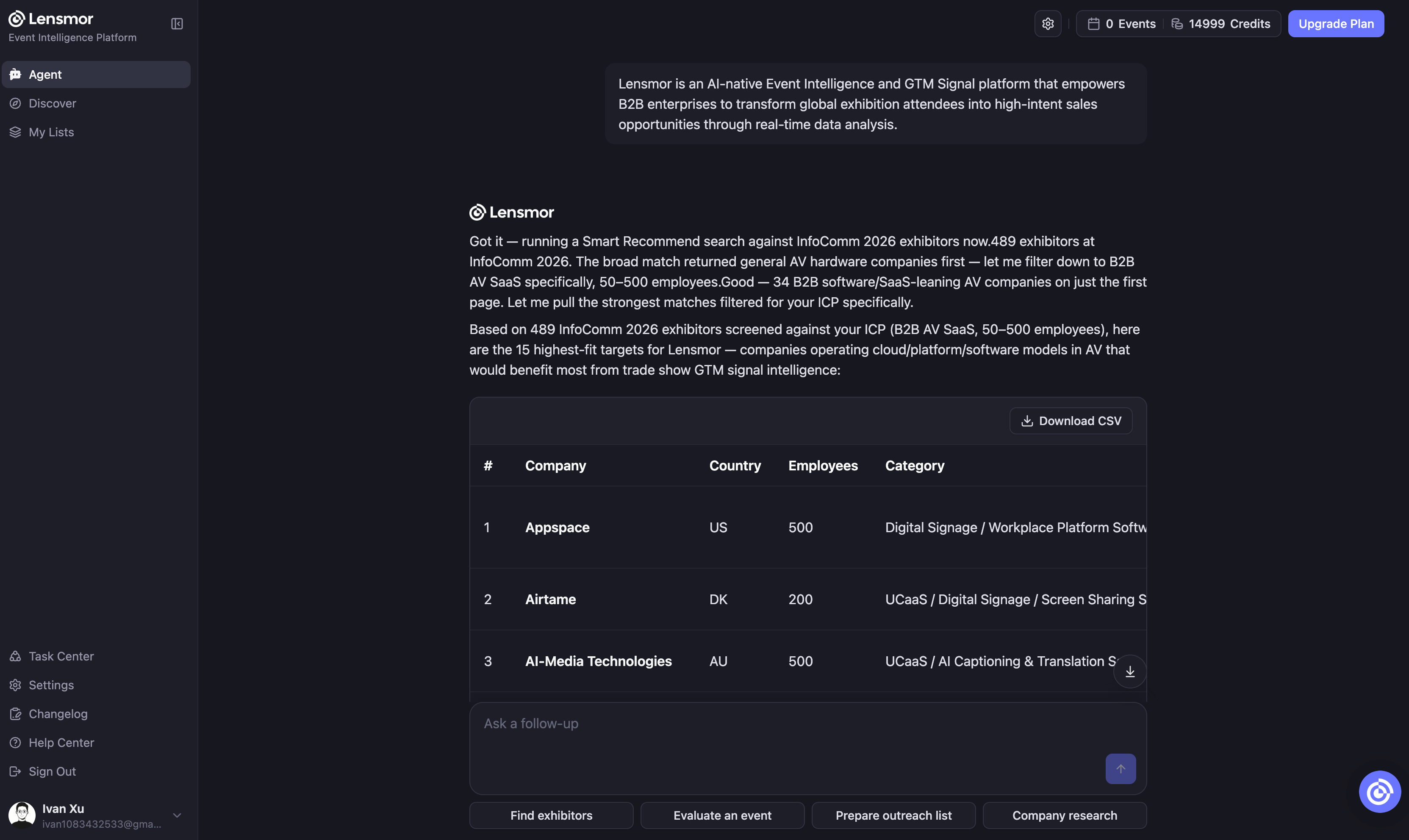Click the Task Center icon
The width and height of the screenshot is (1409, 840).
pos(15,656)
